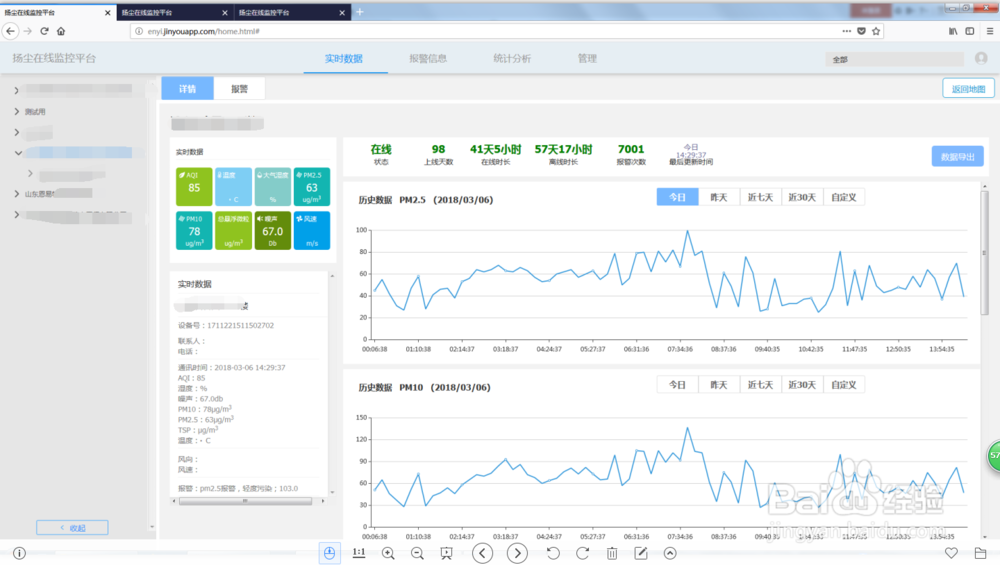This screenshot has height=565, width=1000.
Task: Open the 统计分析 navigation tab
Action: pos(512,59)
